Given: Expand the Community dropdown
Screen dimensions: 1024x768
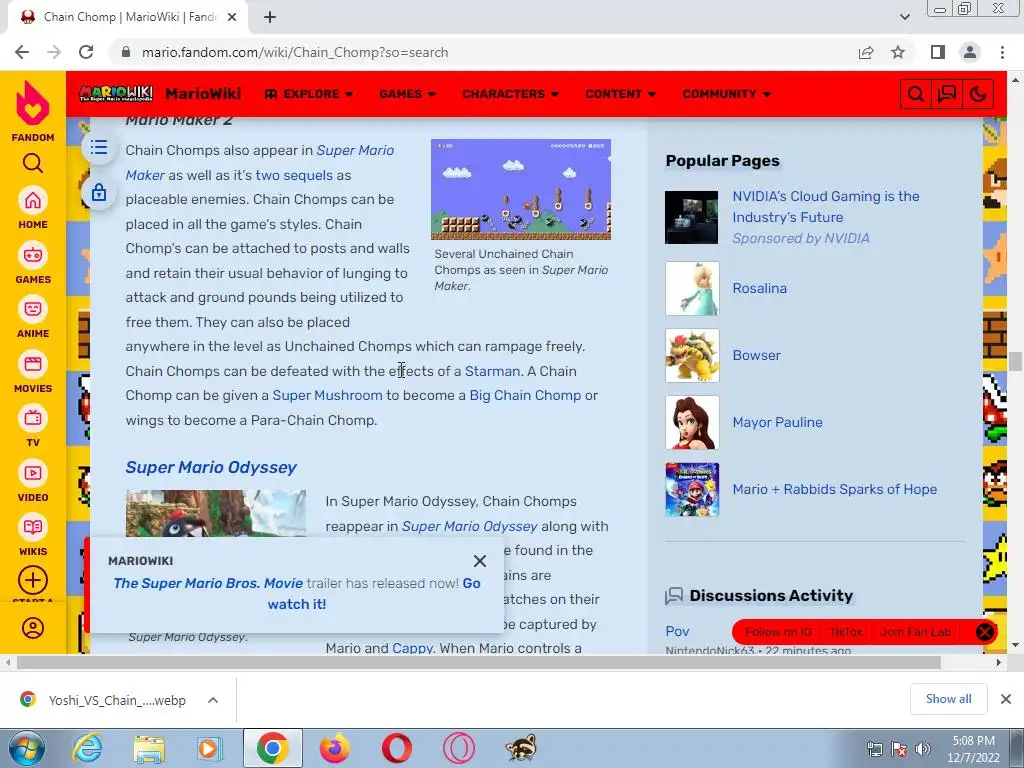Looking at the screenshot, I should click(x=727, y=94).
